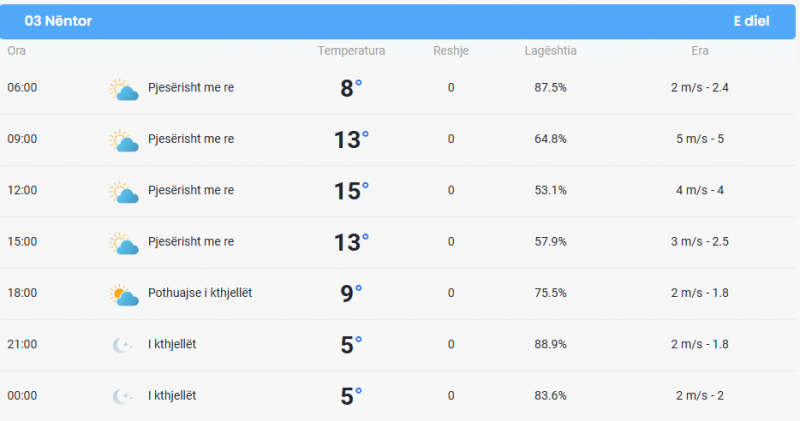Click the almost clear sun icon at 18:00
This screenshot has height=421, width=800.
coord(124,294)
